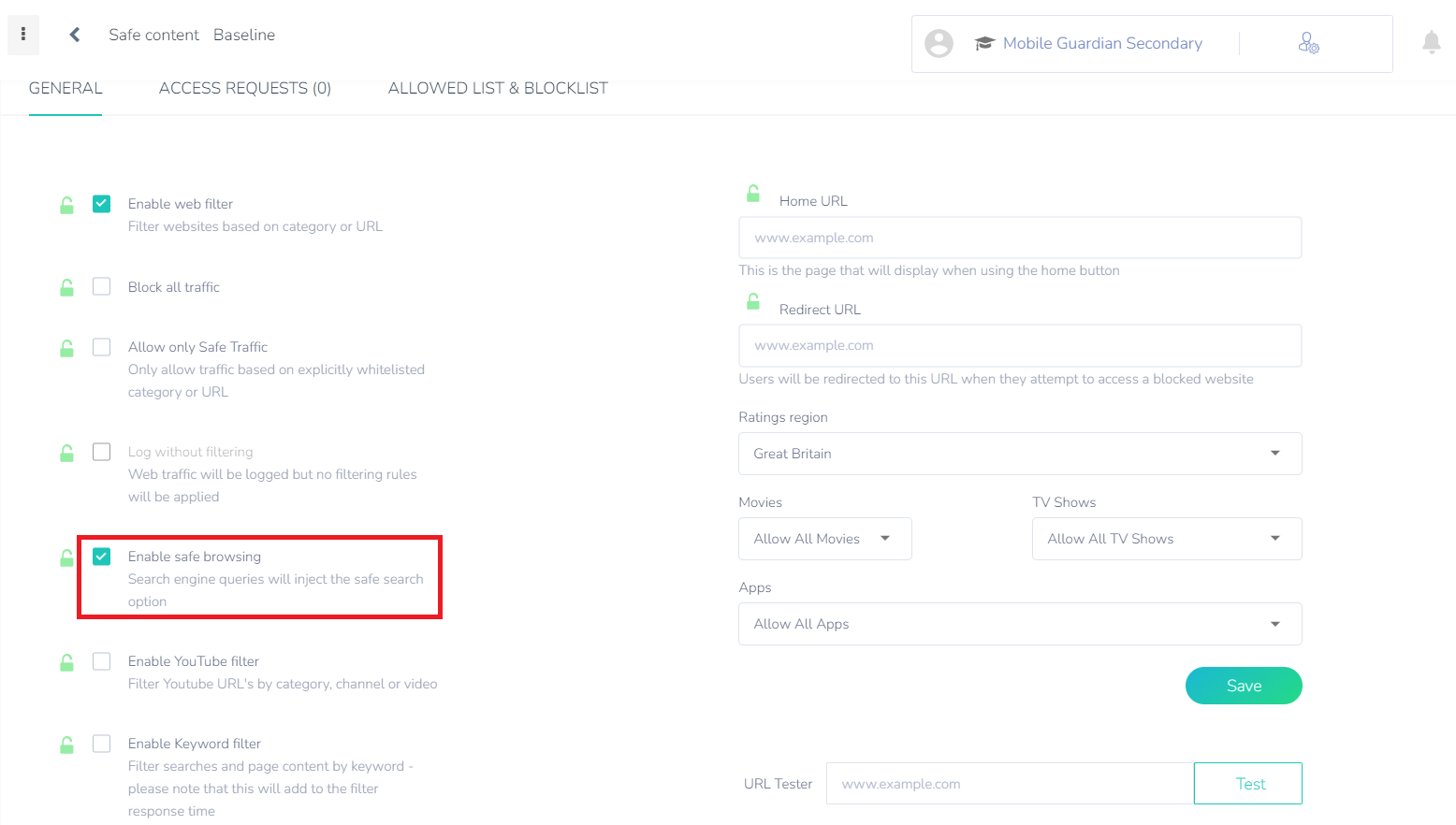
Task: Open the Ratings region dropdown showing Great Britain
Action: [1020, 454]
